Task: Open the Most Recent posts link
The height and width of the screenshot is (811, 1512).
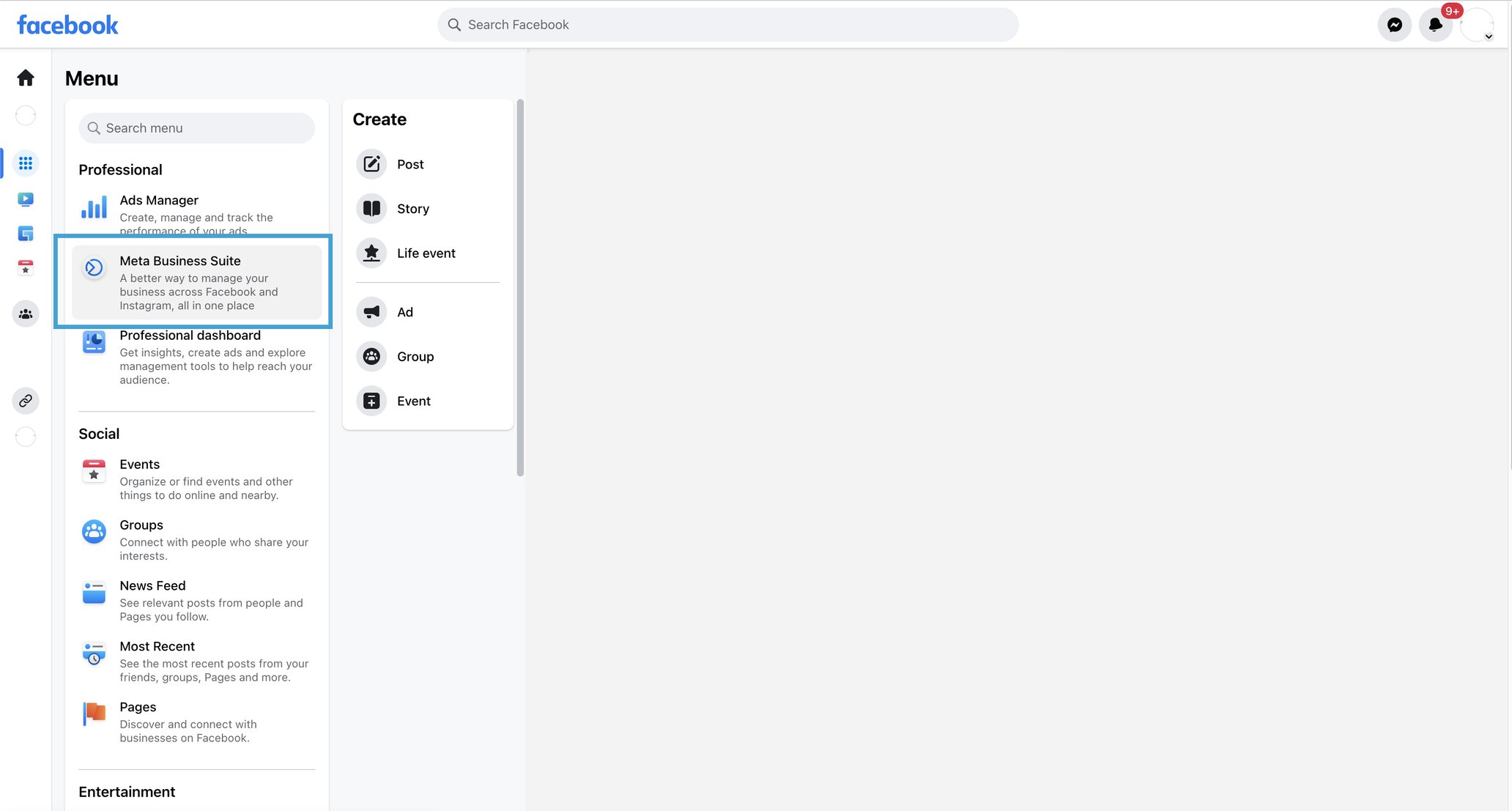Action: click(x=157, y=646)
